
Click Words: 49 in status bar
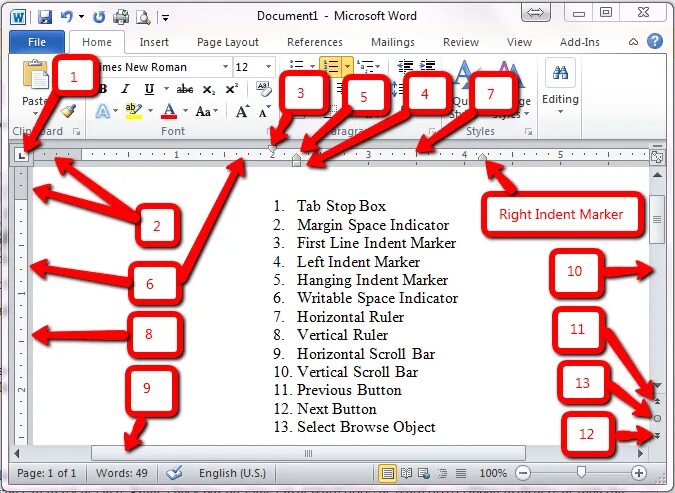(121, 473)
